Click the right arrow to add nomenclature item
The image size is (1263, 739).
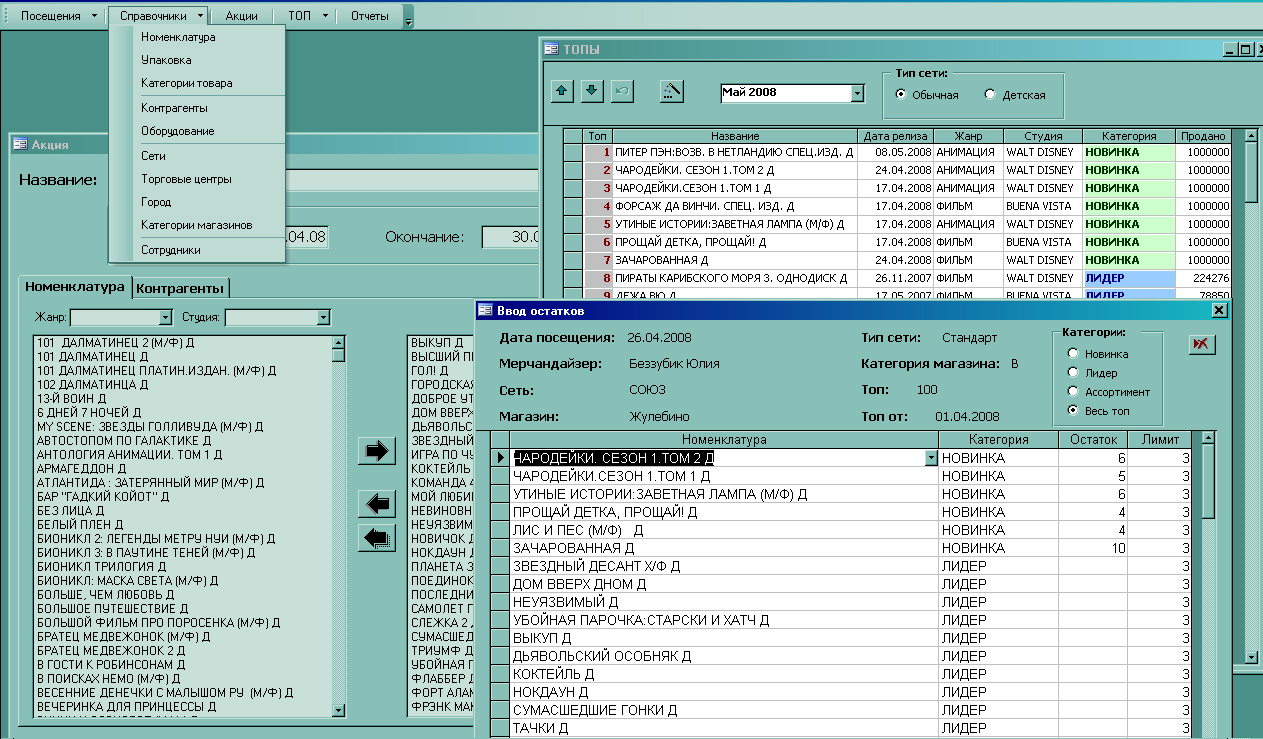tap(376, 451)
